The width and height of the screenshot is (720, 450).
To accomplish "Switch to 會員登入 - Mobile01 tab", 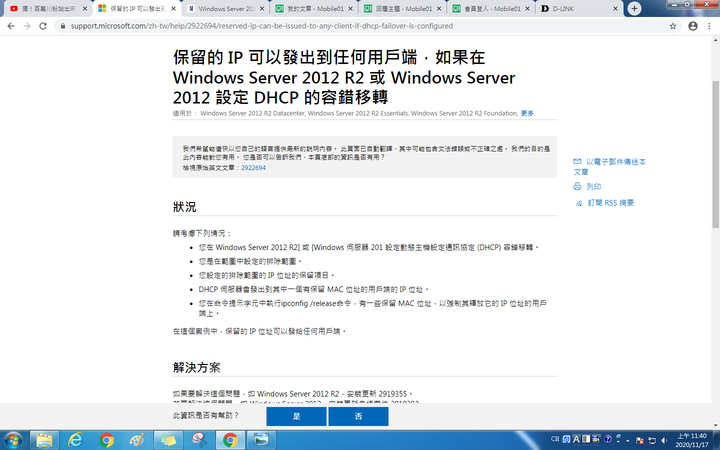I will coord(491,8).
